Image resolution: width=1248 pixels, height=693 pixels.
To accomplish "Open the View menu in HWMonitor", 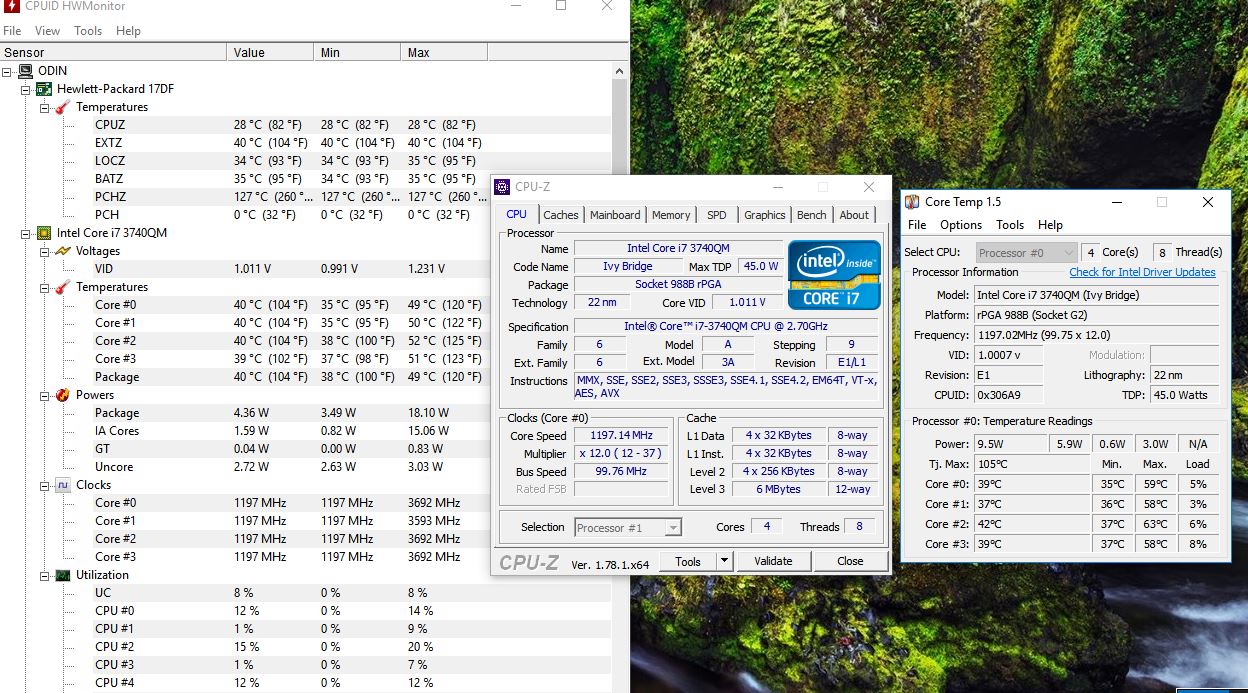I will [x=47, y=31].
